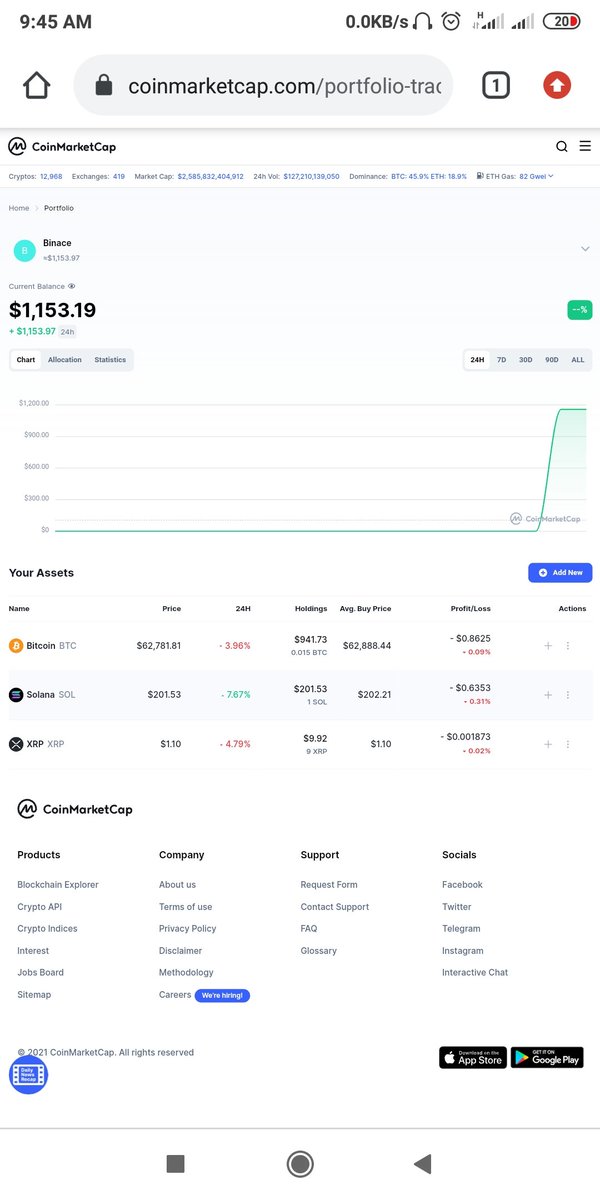Add transaction plus icon for Solana
This screenshot has height=1200, width=600.
[x=548, y=695]
